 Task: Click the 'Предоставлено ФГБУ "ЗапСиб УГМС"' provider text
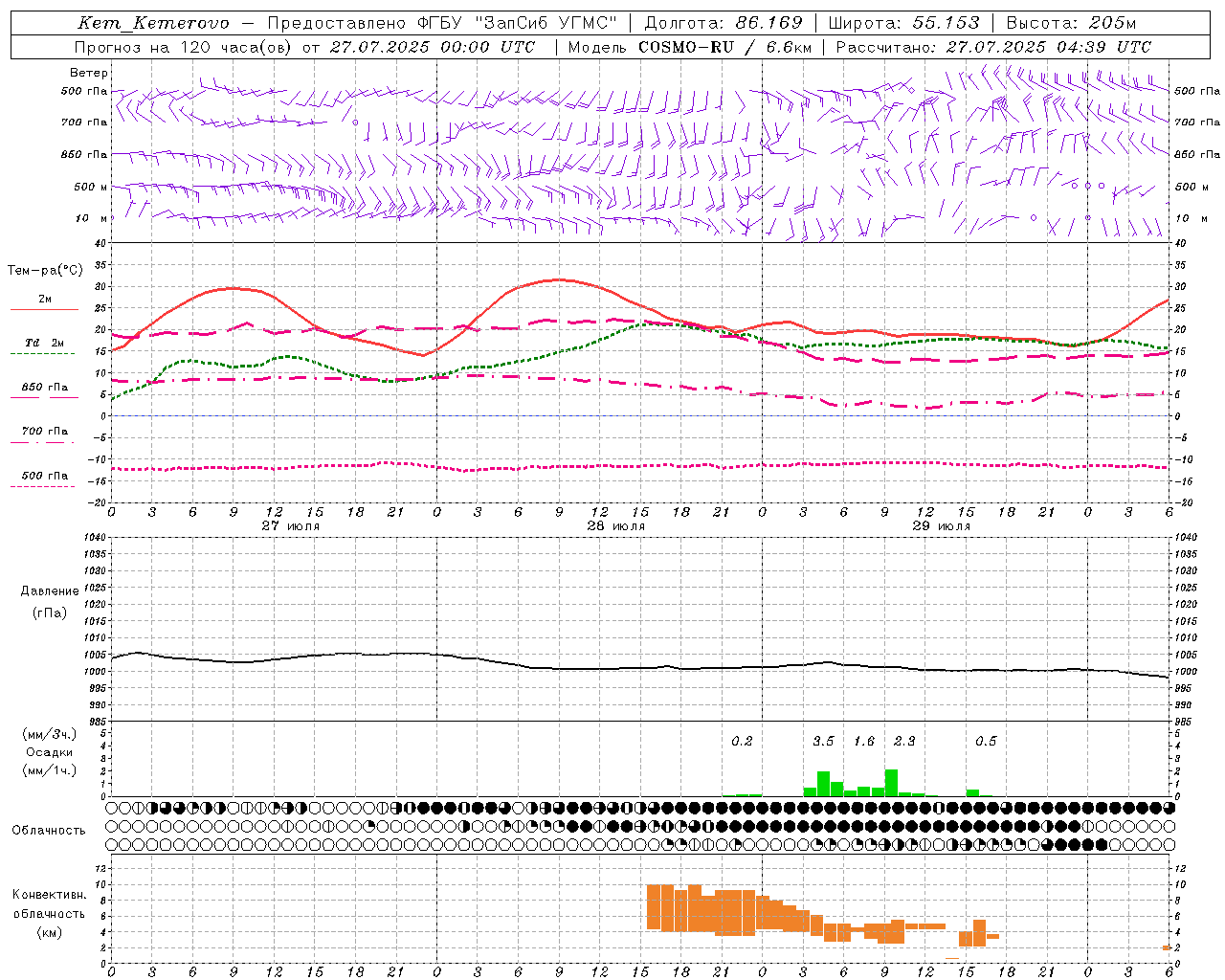point(443,23)
